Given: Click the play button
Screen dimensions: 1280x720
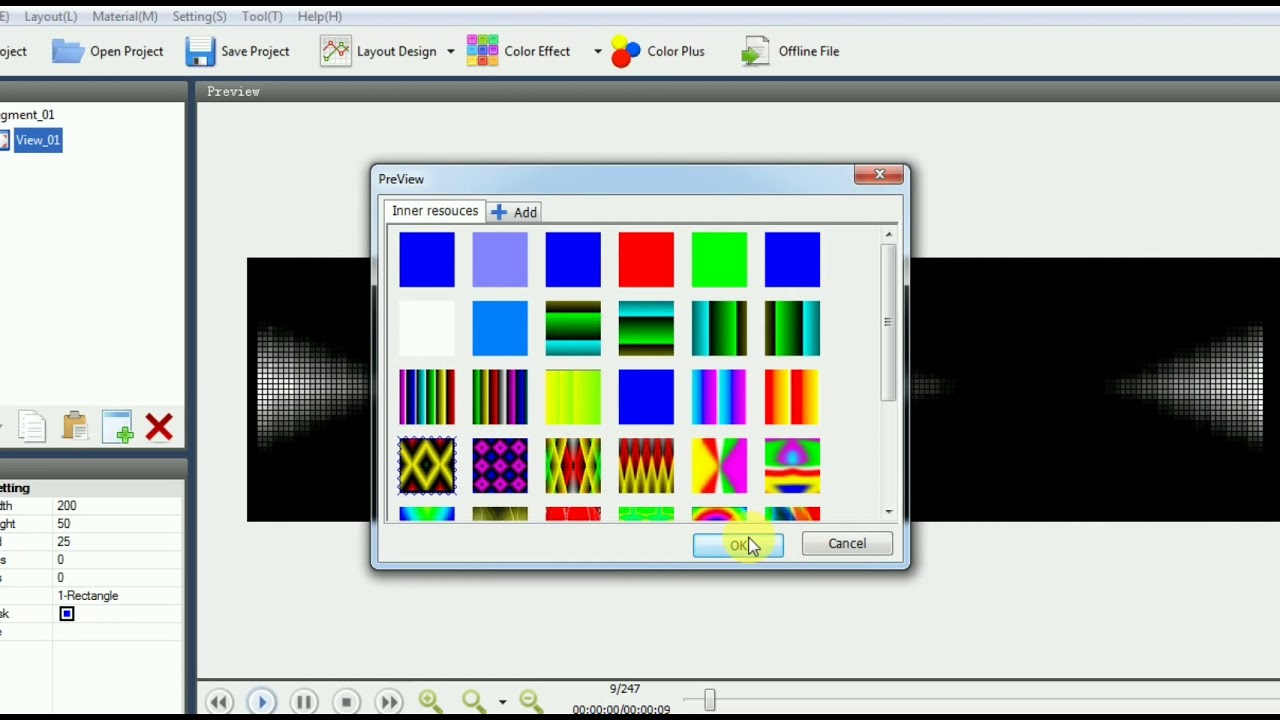Looking at the screenshot, I should 262,702.
